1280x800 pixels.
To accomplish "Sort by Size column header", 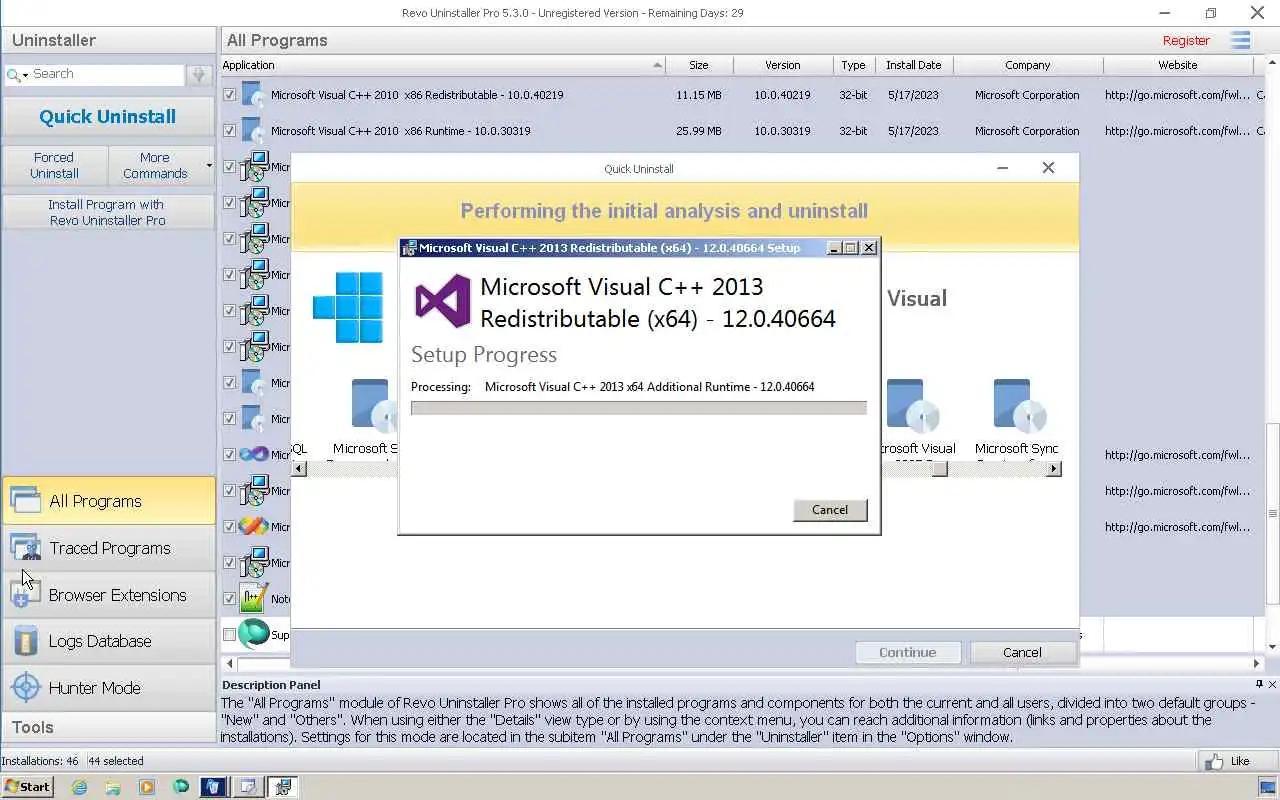I will [699, 65].
